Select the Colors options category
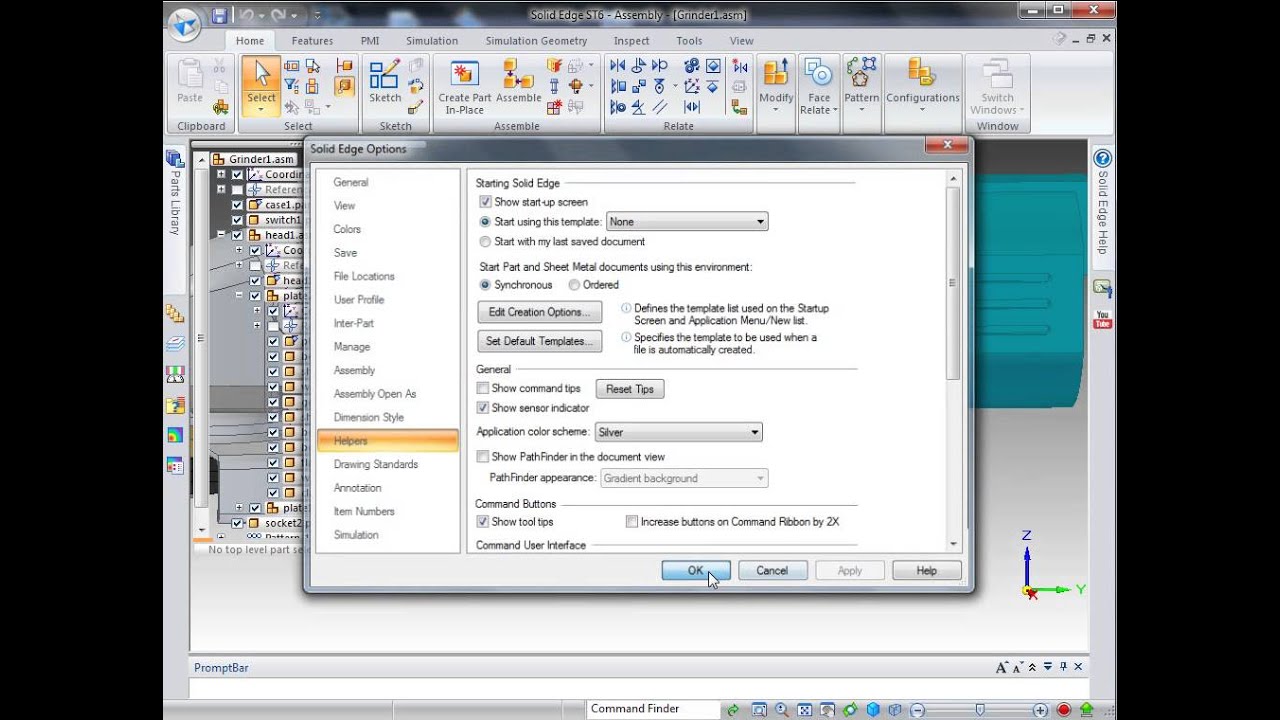 347,229
